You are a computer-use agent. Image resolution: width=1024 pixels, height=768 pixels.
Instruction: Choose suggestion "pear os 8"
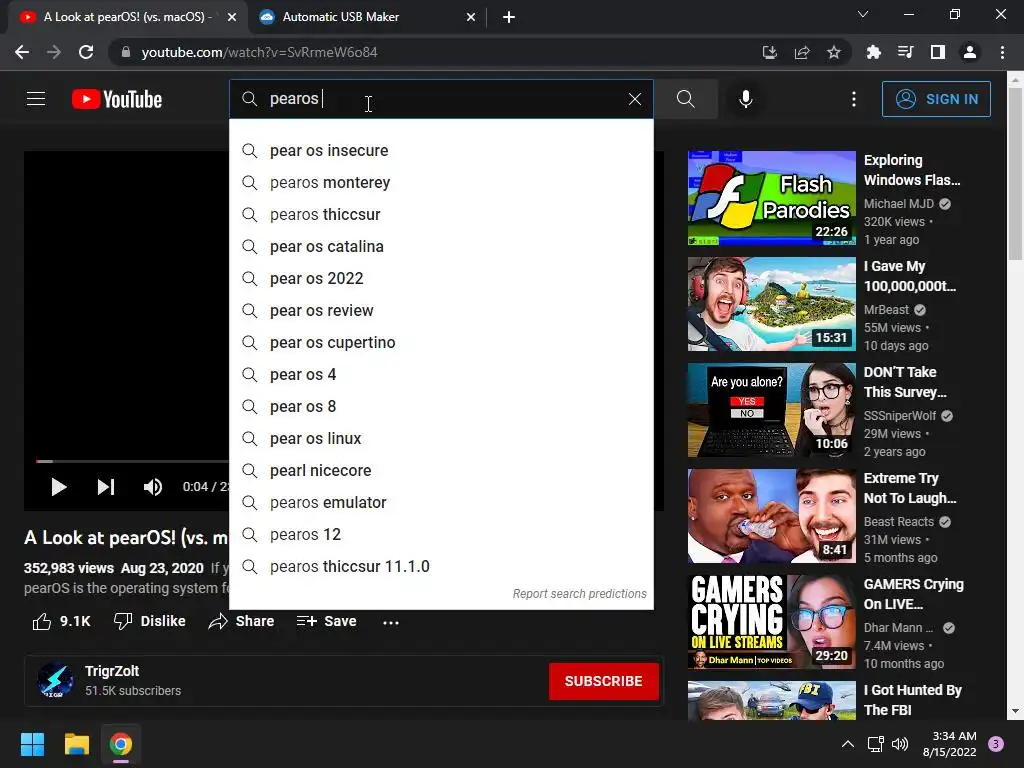click(x=441, y=407)
